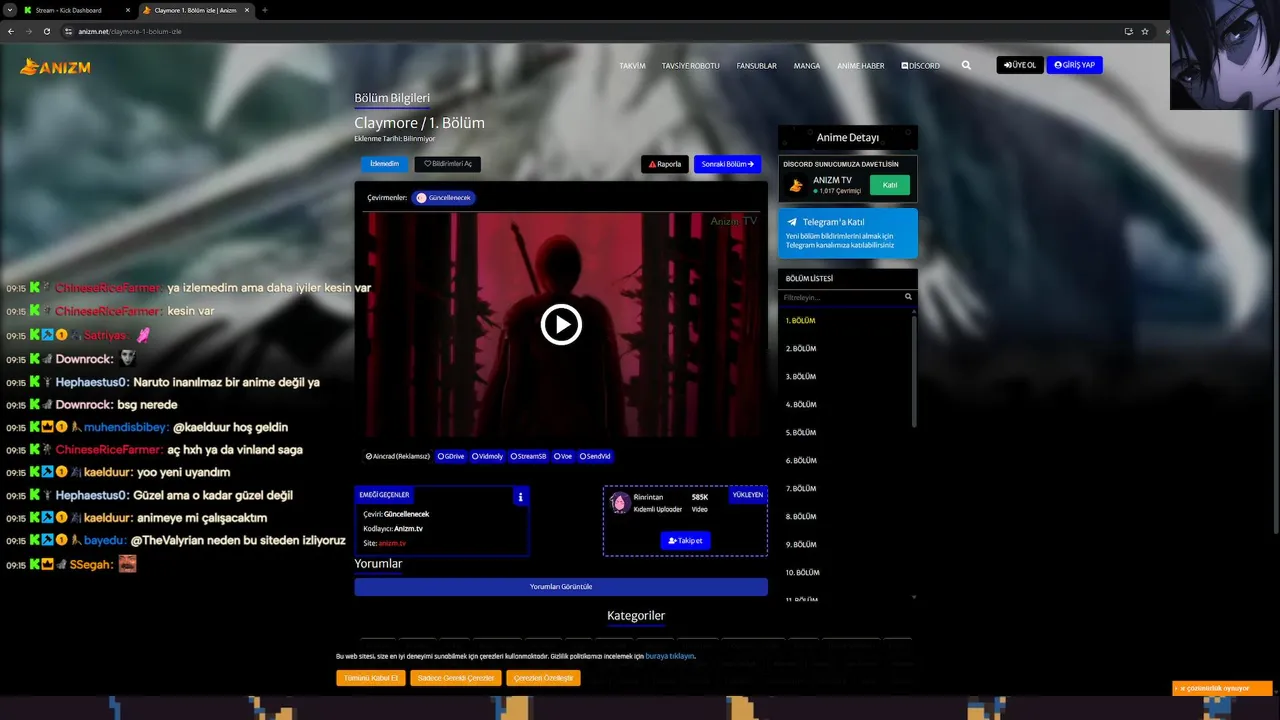The image size is (1280, 720).
Task: Play the Claymore episode video
Action: (x=561, y=324)
